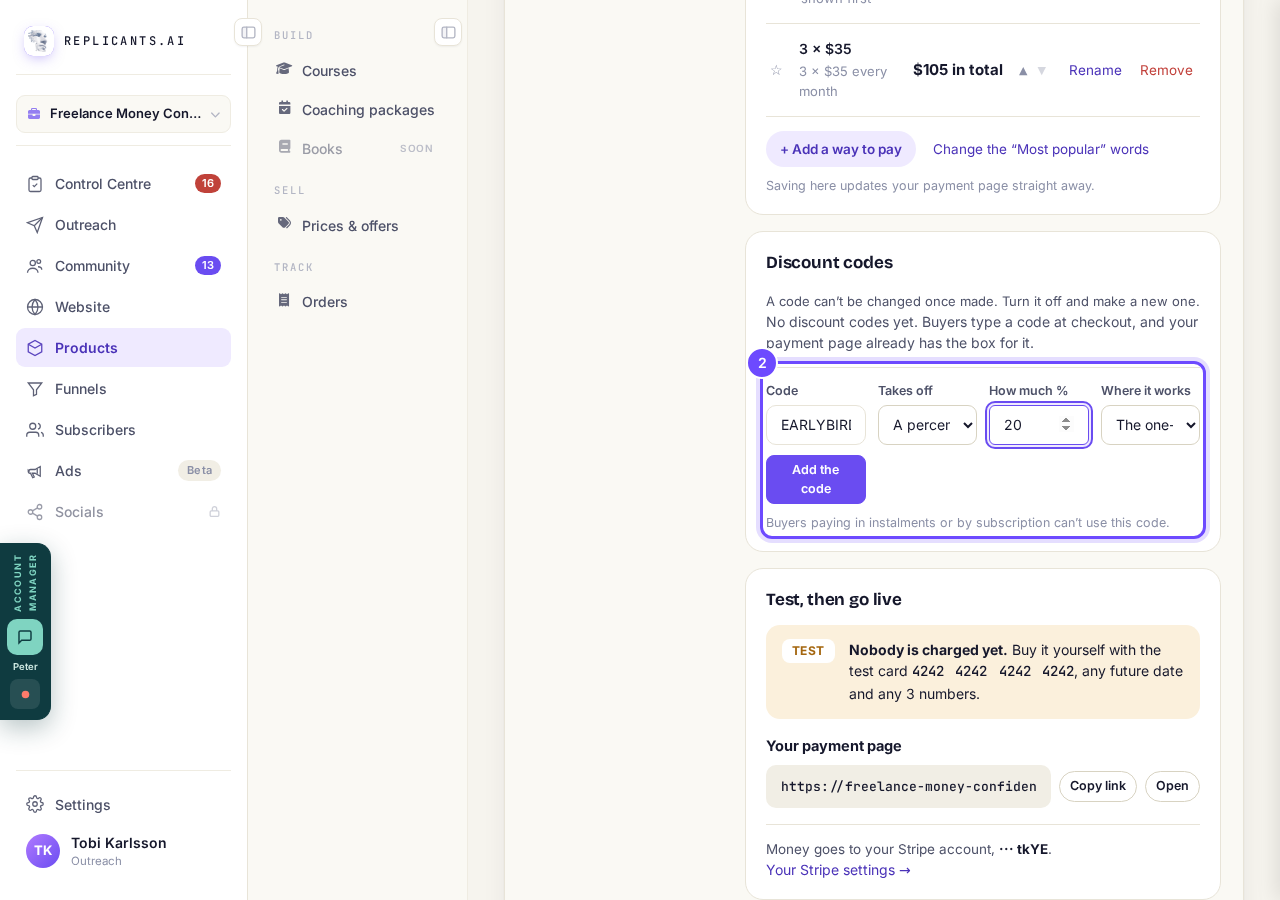Click the Account Manager chat icon

(x=25, y=637)
